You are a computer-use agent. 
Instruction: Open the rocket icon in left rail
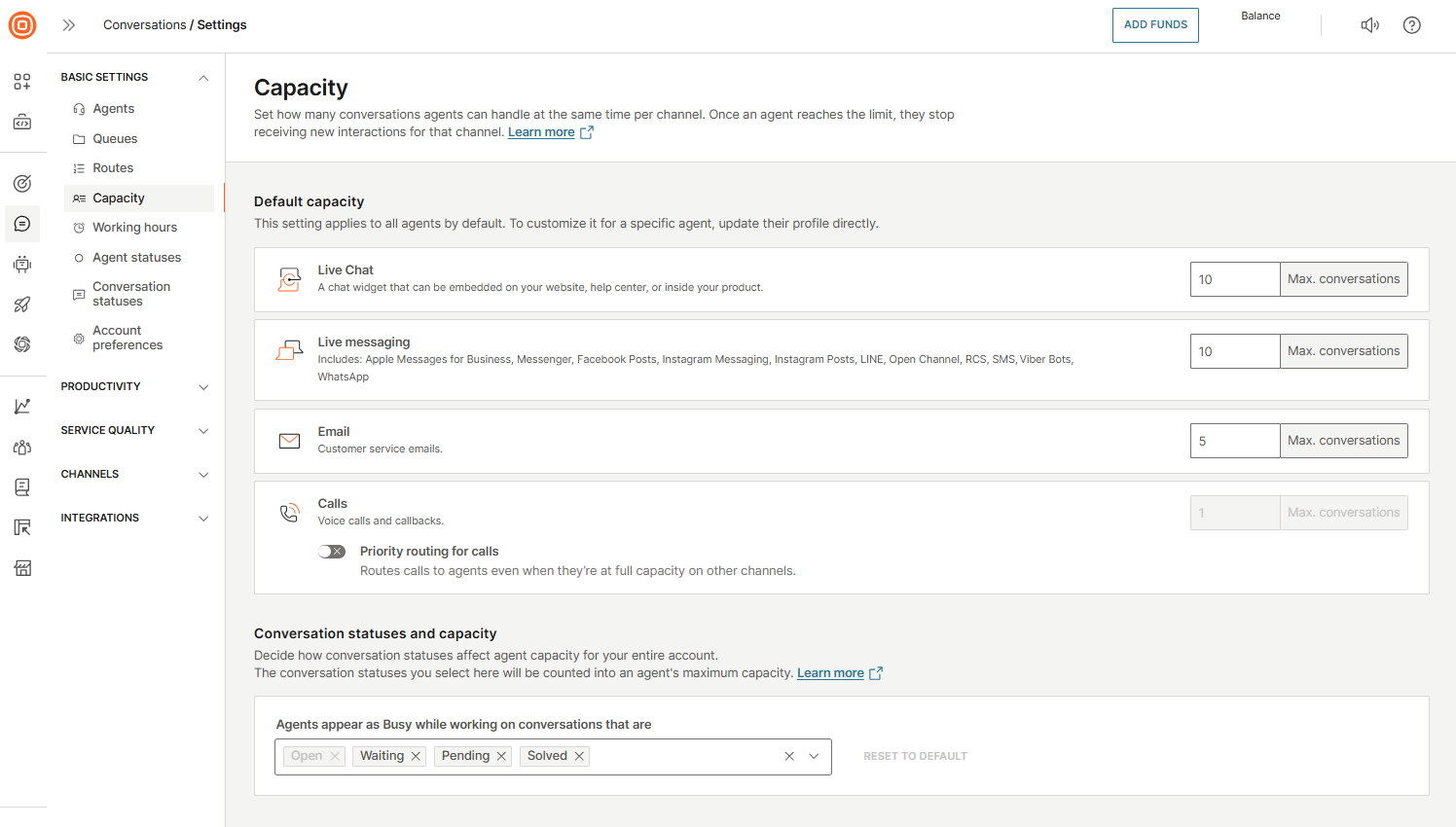[x=22, y=305]
